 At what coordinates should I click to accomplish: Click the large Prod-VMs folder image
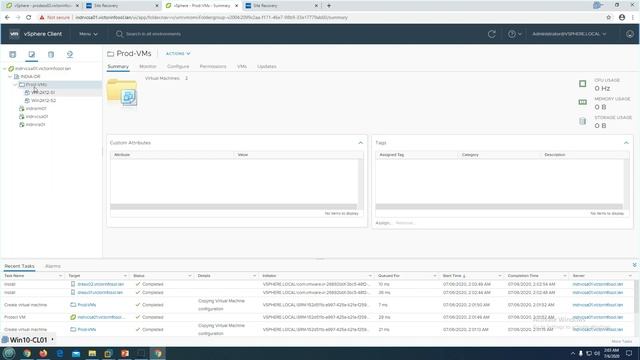coord(122,93)
